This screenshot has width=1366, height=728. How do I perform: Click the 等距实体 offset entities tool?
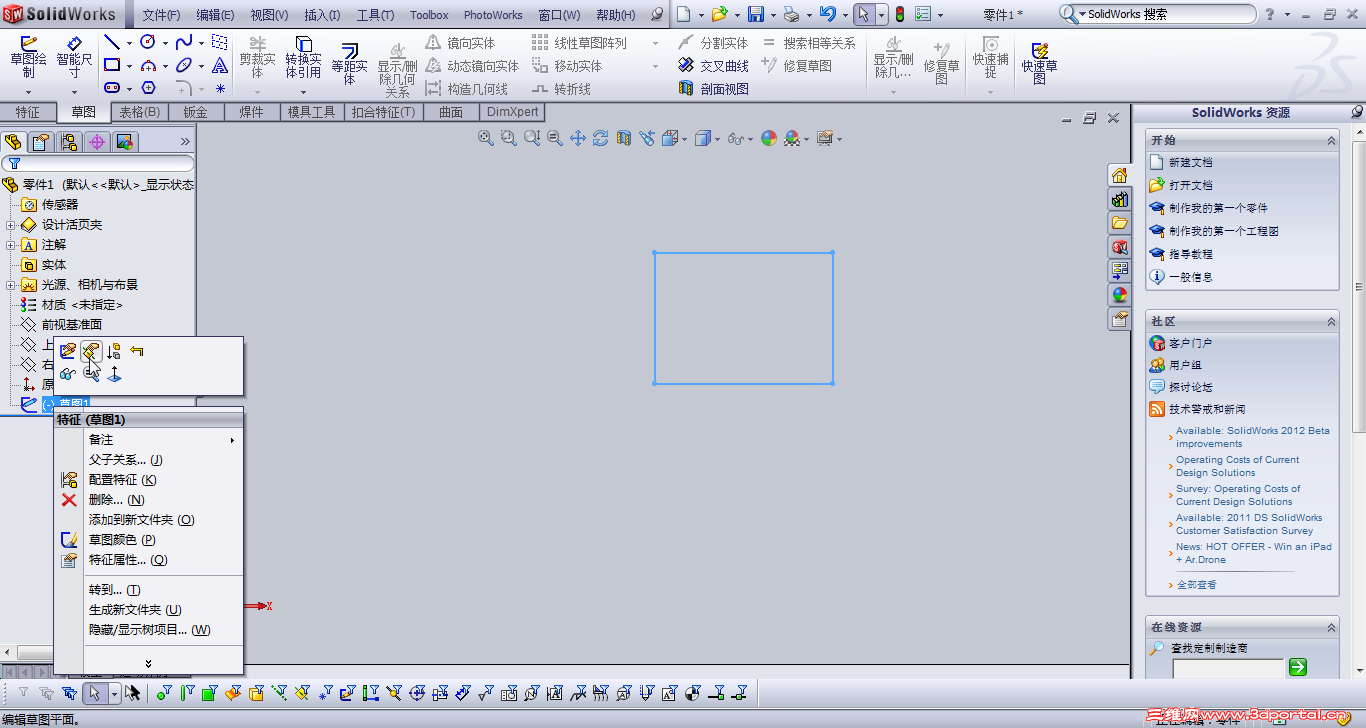point(350,63)
